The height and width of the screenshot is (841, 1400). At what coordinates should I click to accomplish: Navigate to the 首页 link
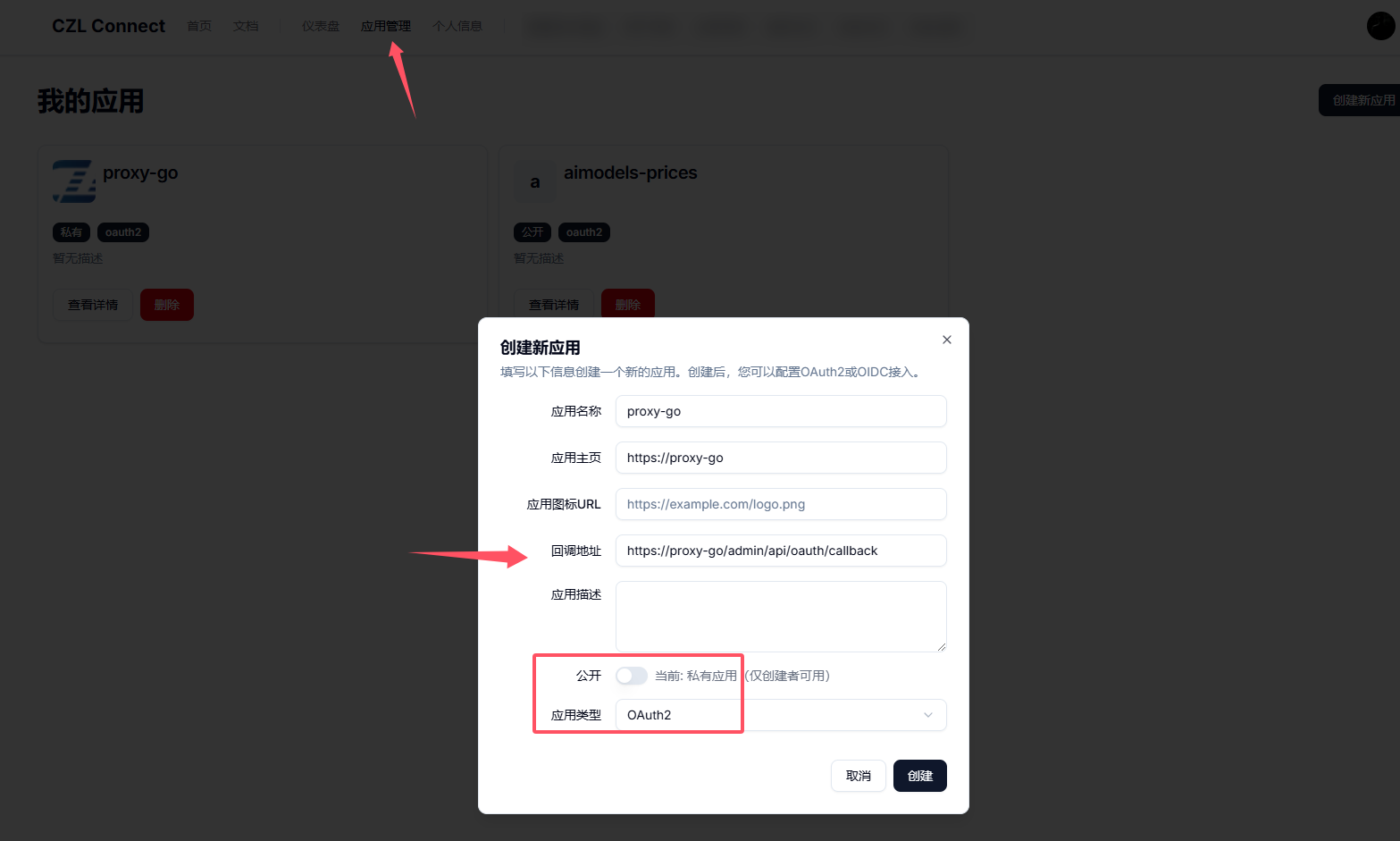pos(199,26)
